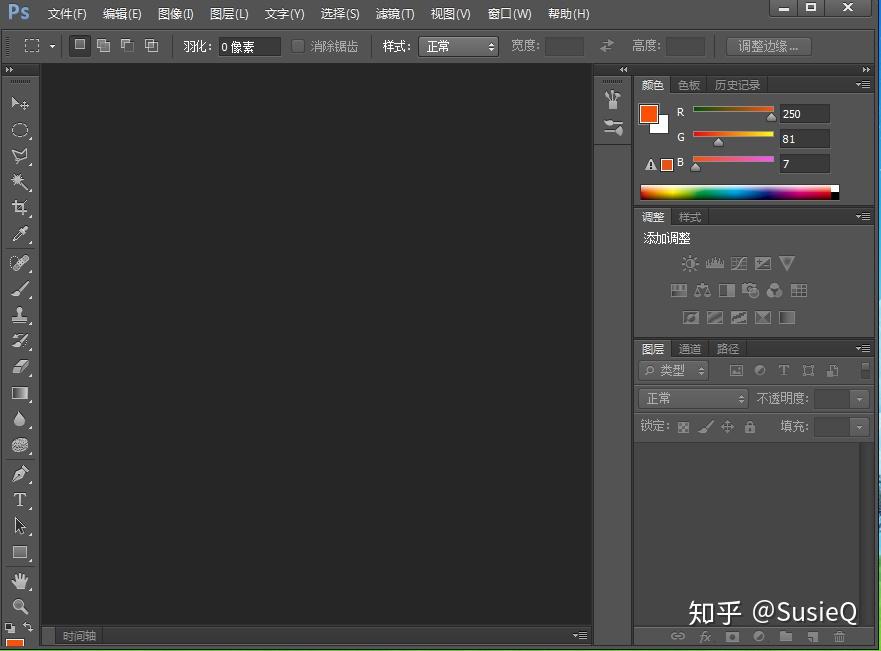The width and height of the screenshot is (881, 651).
Task: Enable the 消除锯齿 anti-alias checkbox
Action: pyautogui.click(x=298, y=46)
